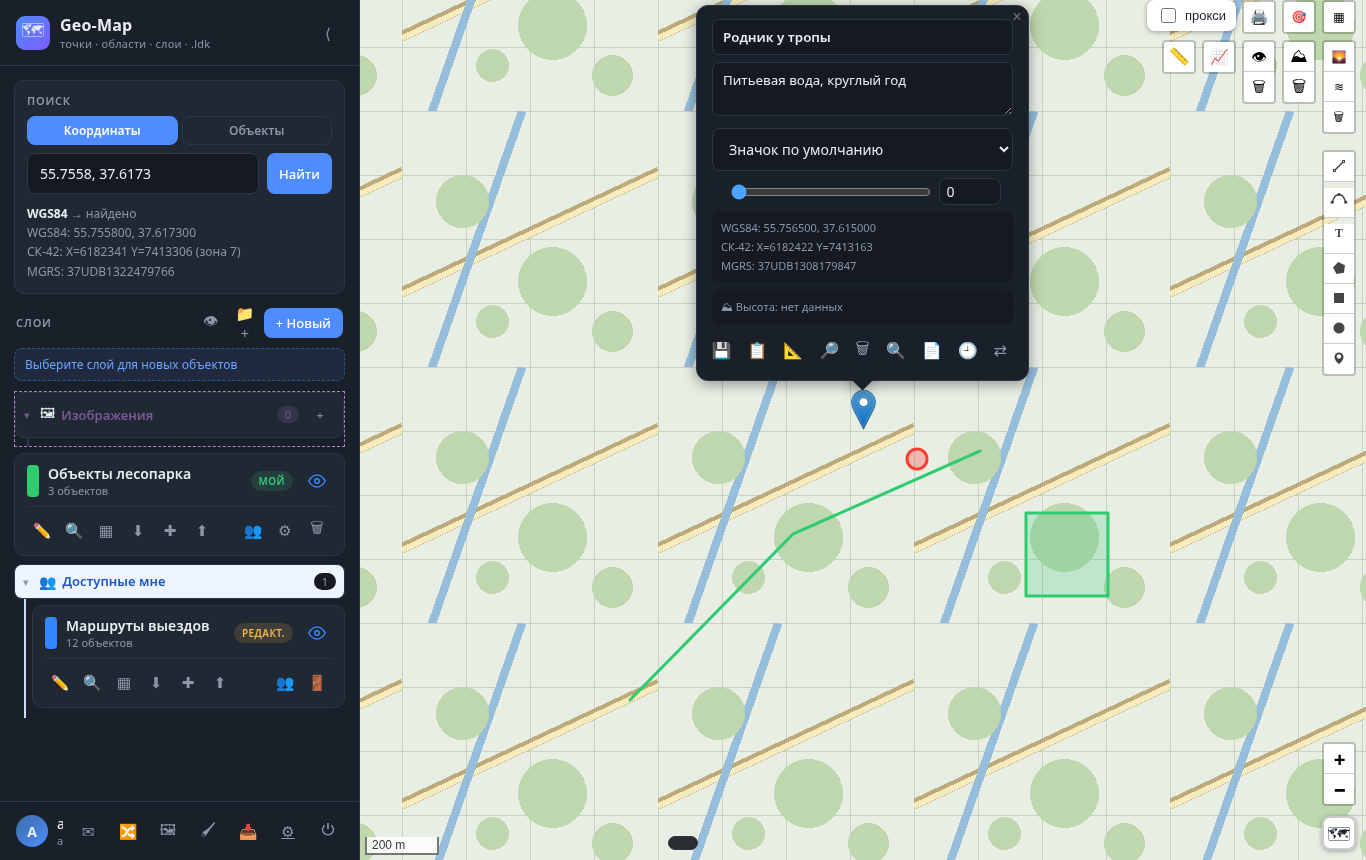1366x860 pixels.
Task: Click the target icon in map toolbar
Action: pyautogui.click(x=1299, y=17)
